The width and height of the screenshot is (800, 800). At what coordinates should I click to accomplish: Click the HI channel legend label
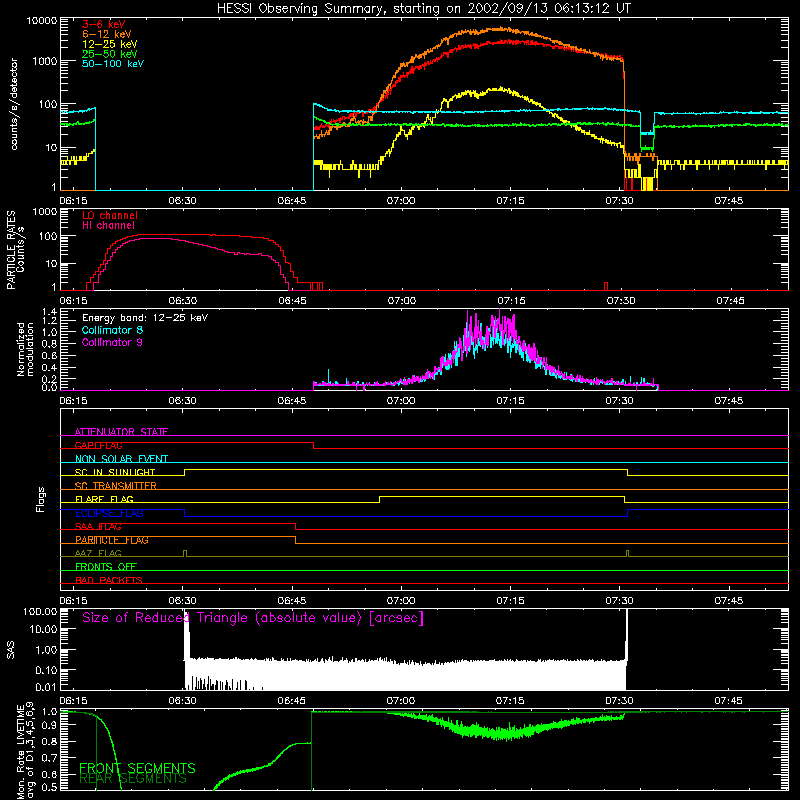[109, 226]
